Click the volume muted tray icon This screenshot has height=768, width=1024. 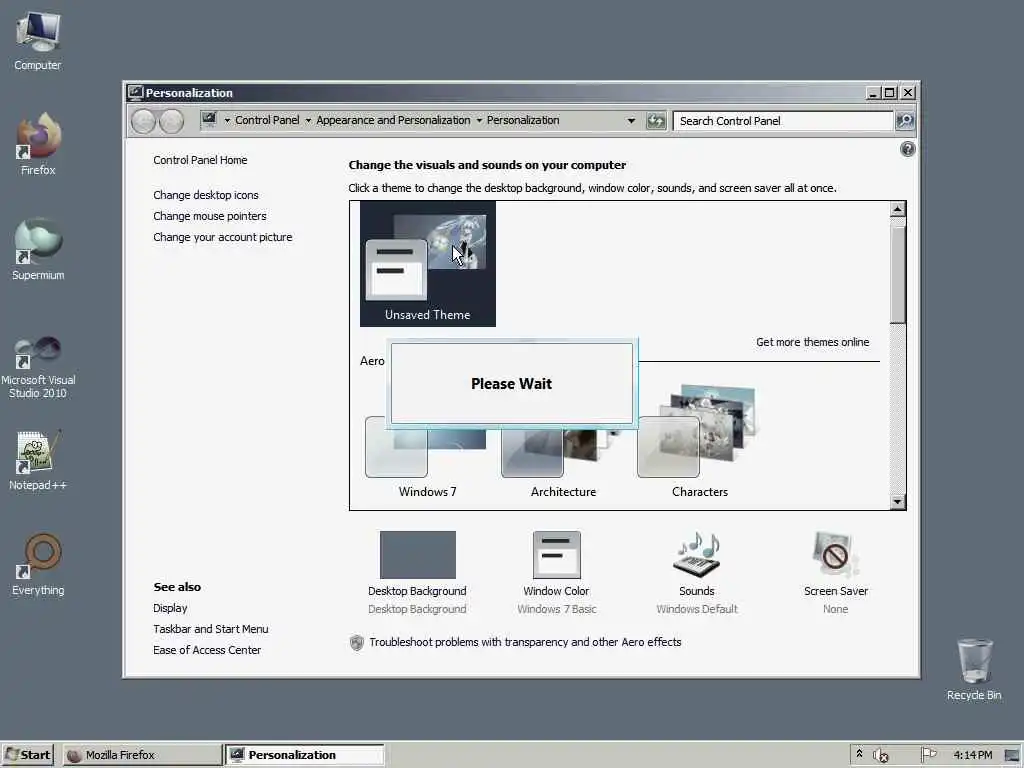point(880,755)
